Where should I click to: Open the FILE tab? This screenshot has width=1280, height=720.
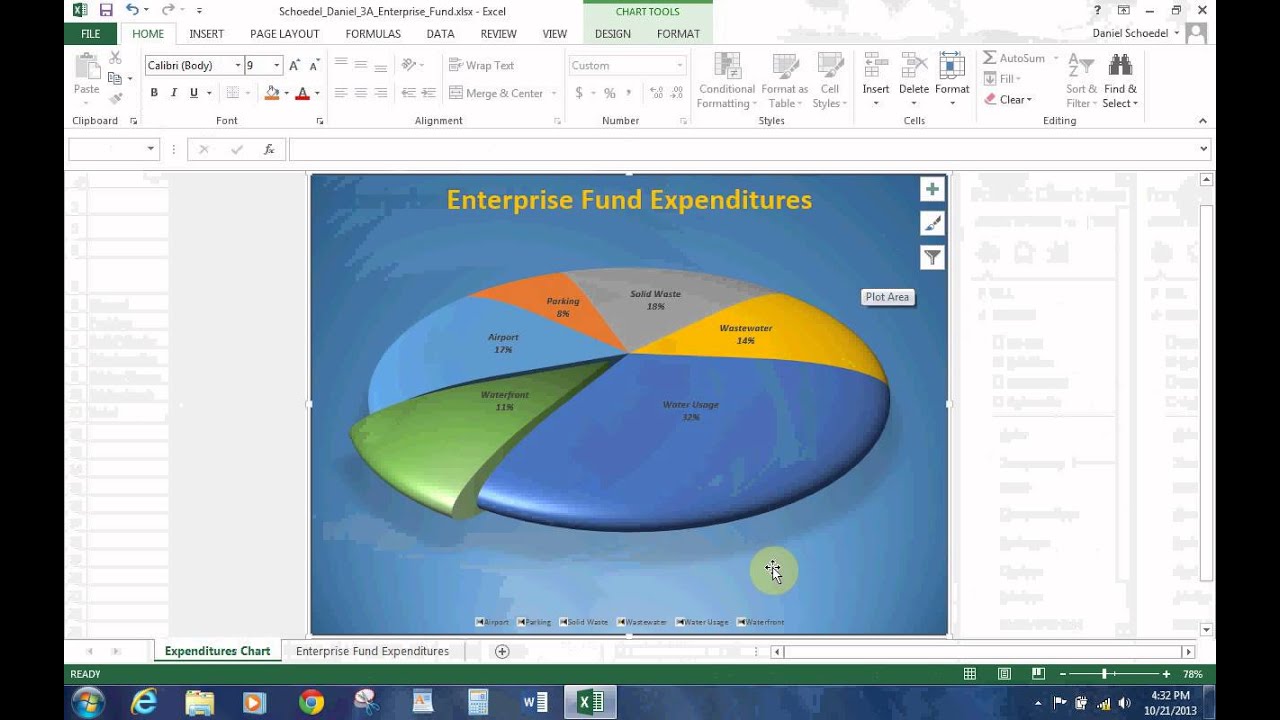point(90,33)
